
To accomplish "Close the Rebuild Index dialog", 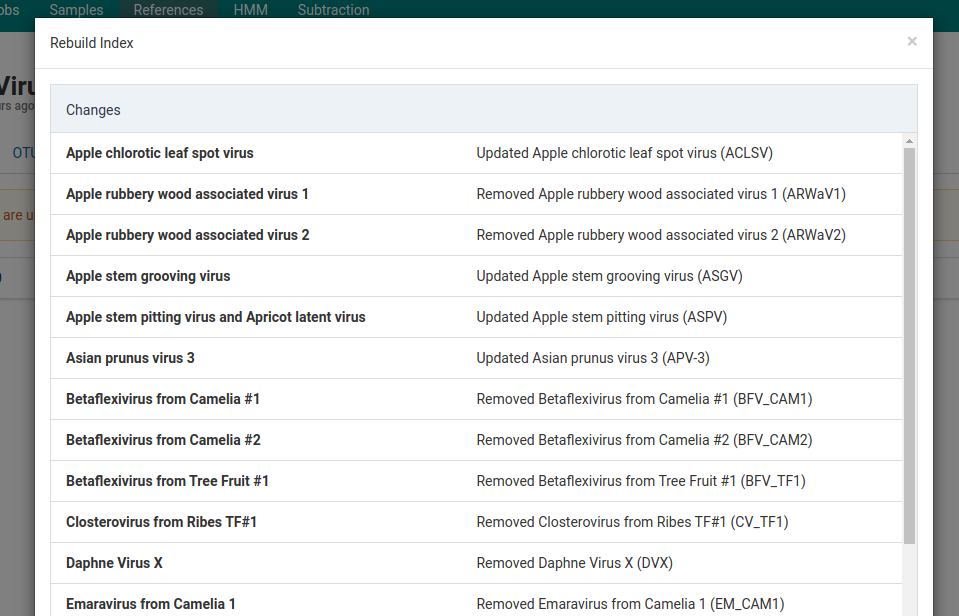I will click(911, 41).
